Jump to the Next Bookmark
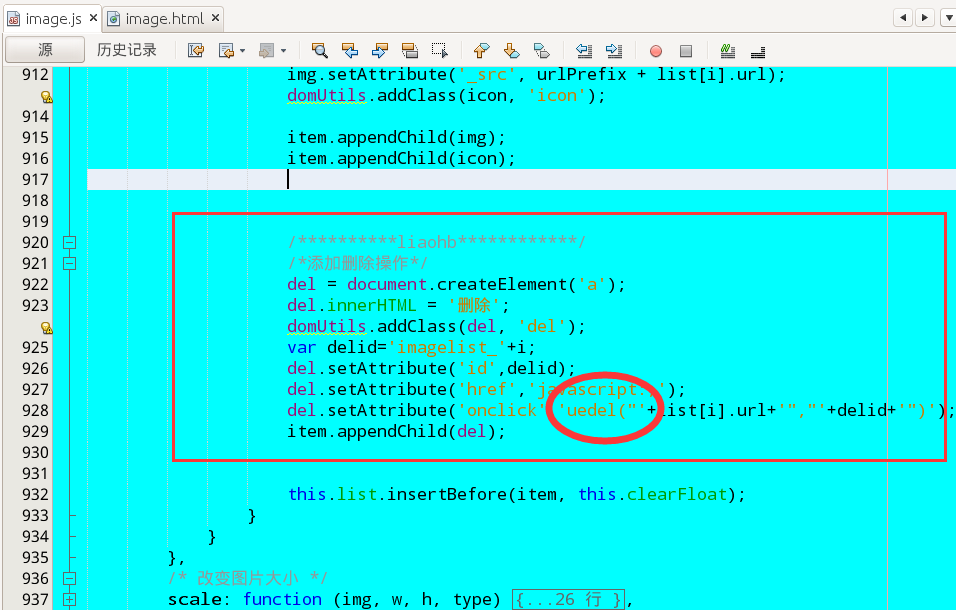This screenshot has height=610, width=956. point(511,50)
